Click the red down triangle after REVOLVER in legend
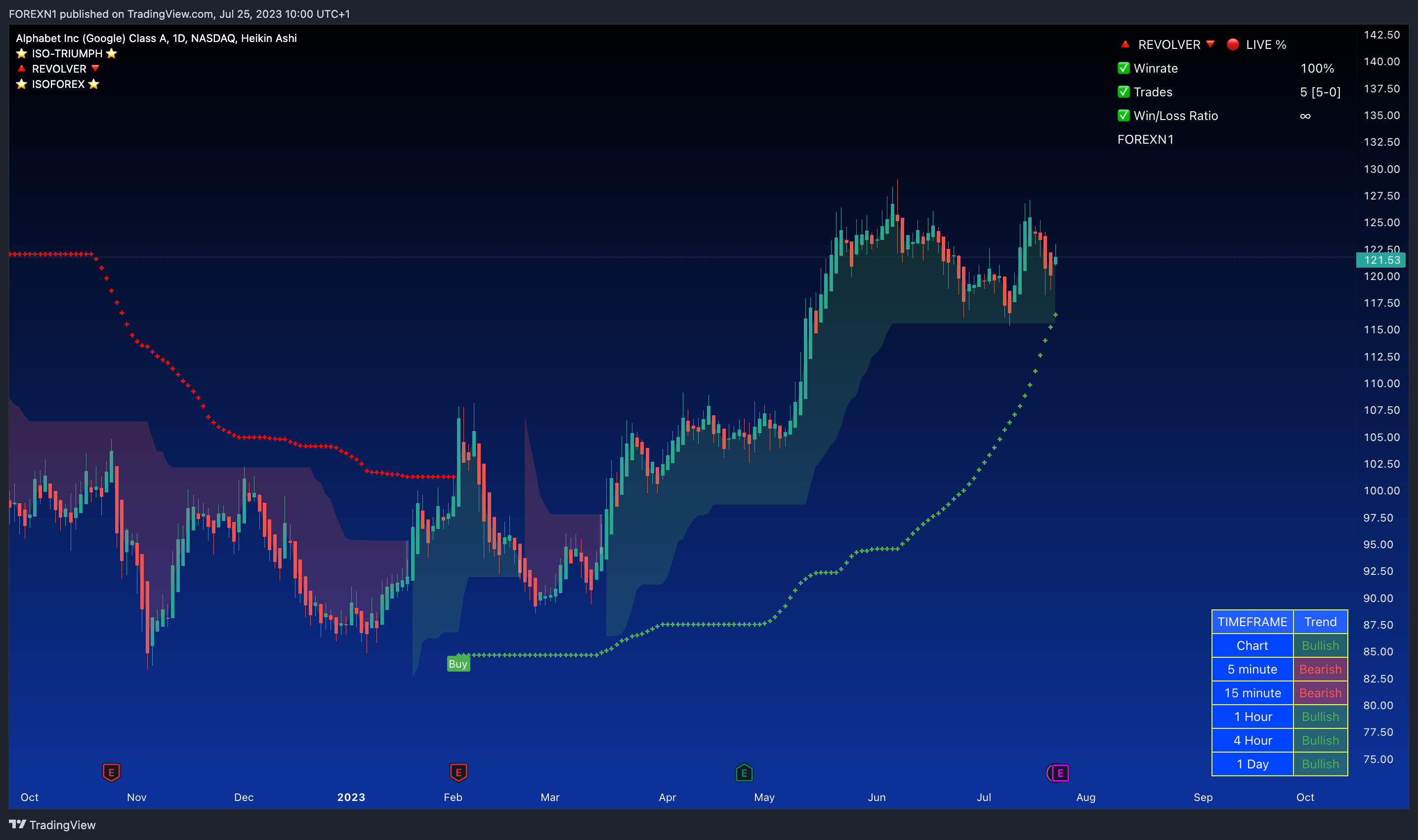1418x840 pixels. tap(95, 69)
